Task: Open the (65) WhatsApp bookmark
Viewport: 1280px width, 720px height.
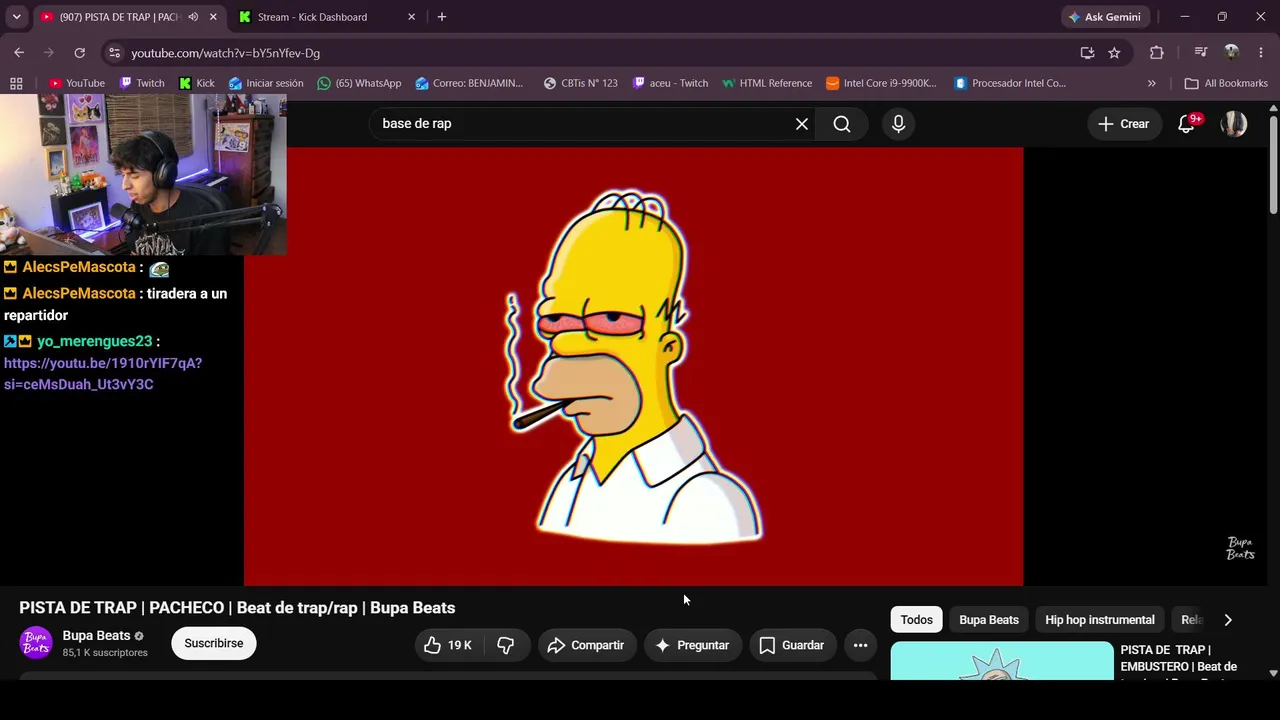Action: pyautogui.click(x=359, y=83)
